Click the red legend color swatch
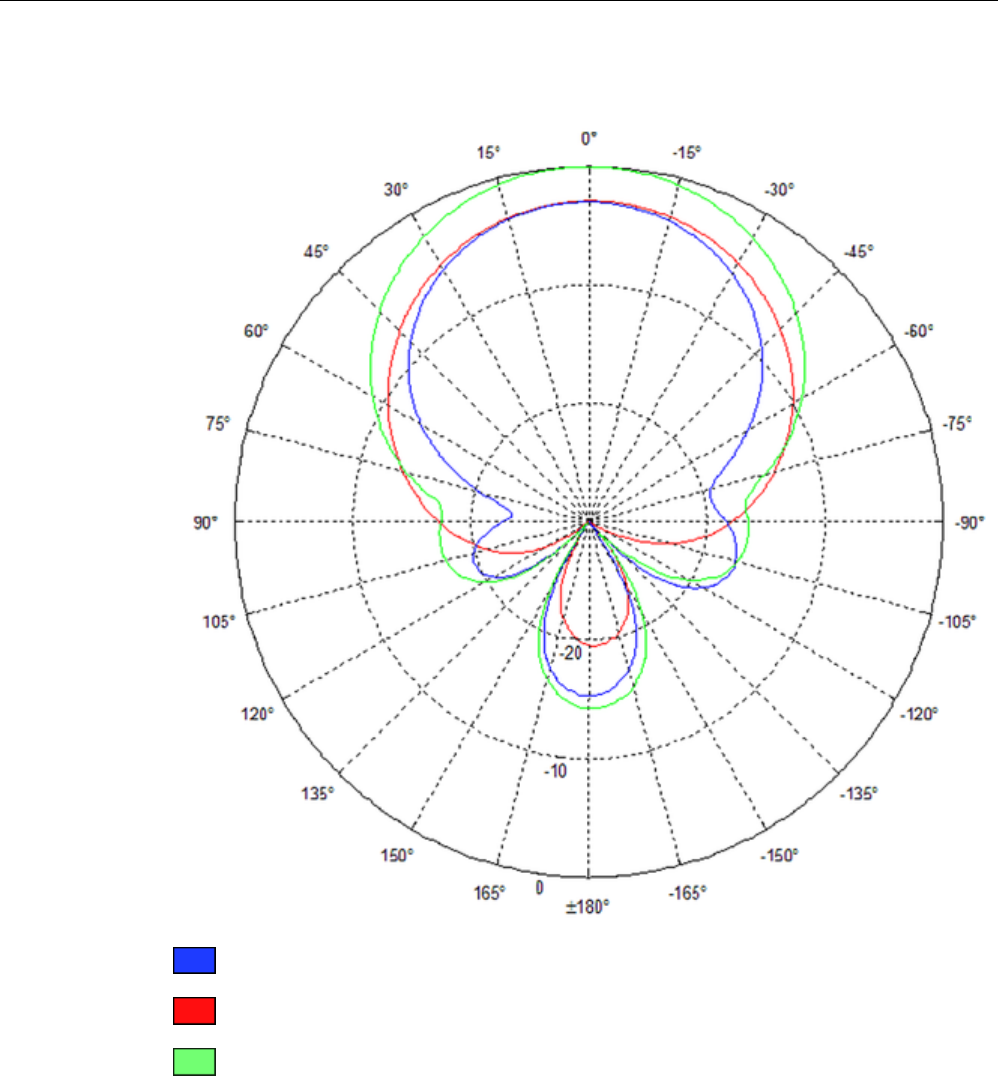This screenshot has height=1076, width=998. coord(194,1011)
